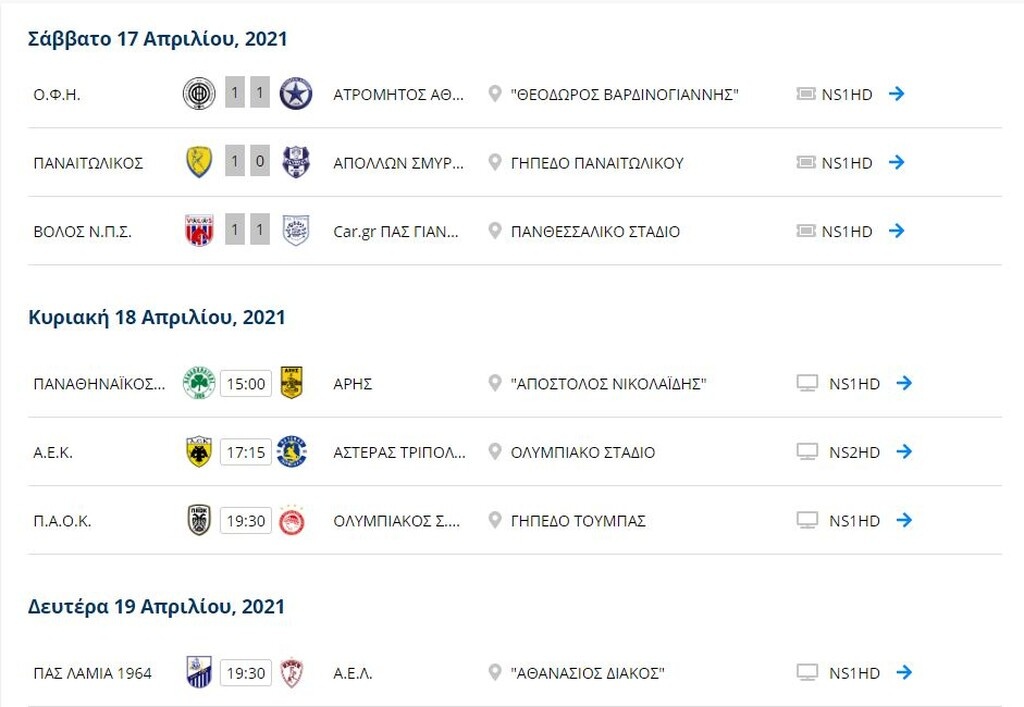The width and height of the screenshot is (1024, 707).
Task: Click the NS2HD channel label
Action: click(x=853, y=452)
